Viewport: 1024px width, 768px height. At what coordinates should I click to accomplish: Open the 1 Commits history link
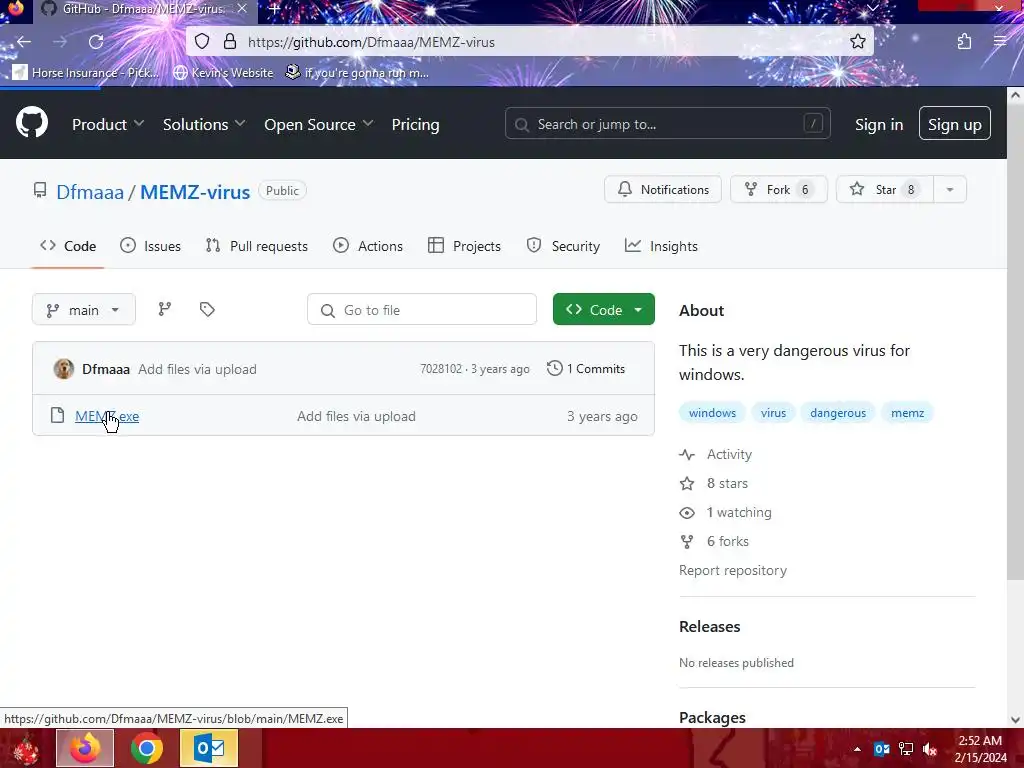tap(586, 368)
